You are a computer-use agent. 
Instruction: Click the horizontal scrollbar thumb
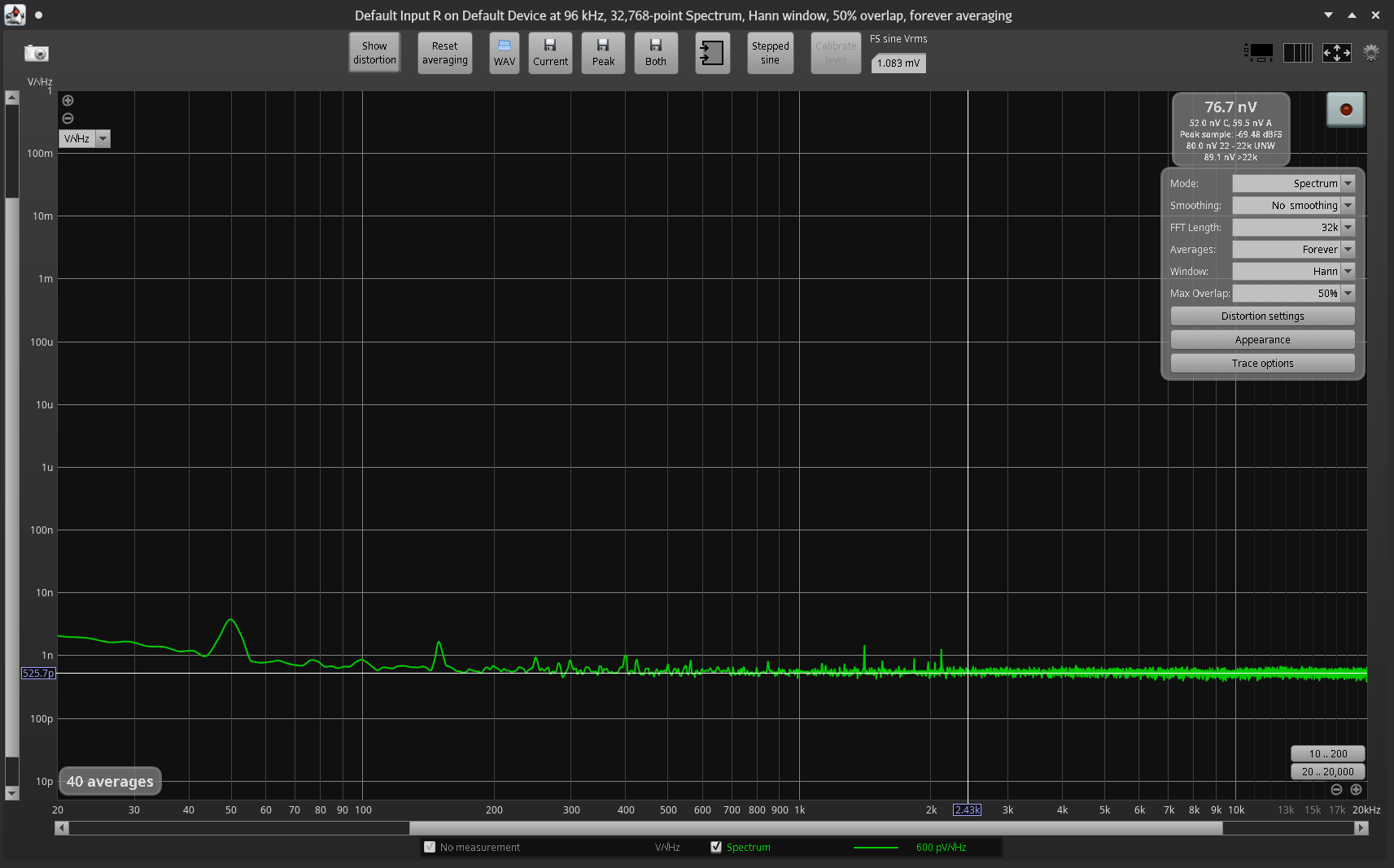coord(815,828)
